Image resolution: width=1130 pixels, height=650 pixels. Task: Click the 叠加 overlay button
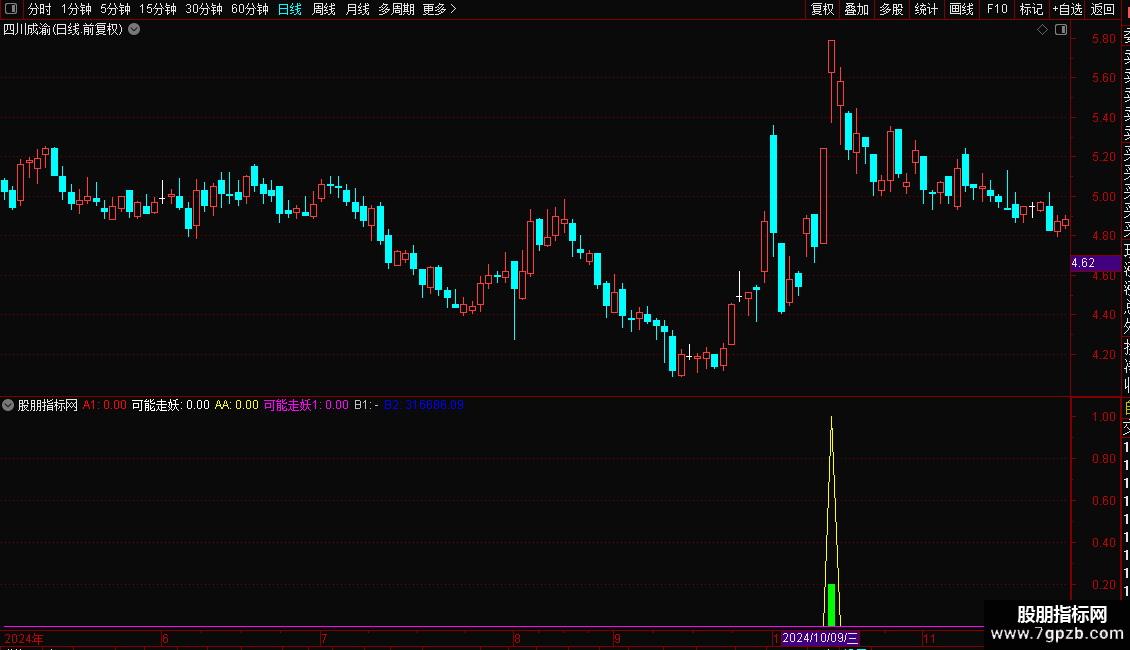[x=857, y=9]
